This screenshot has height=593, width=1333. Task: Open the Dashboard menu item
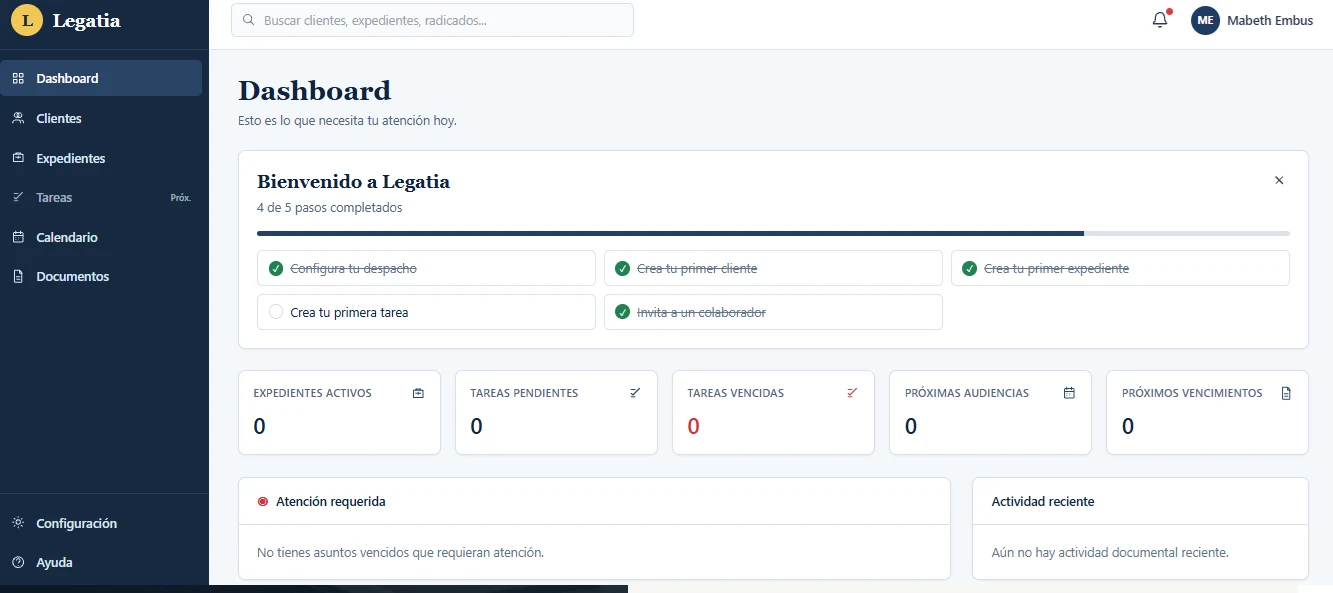coord(101,78)
